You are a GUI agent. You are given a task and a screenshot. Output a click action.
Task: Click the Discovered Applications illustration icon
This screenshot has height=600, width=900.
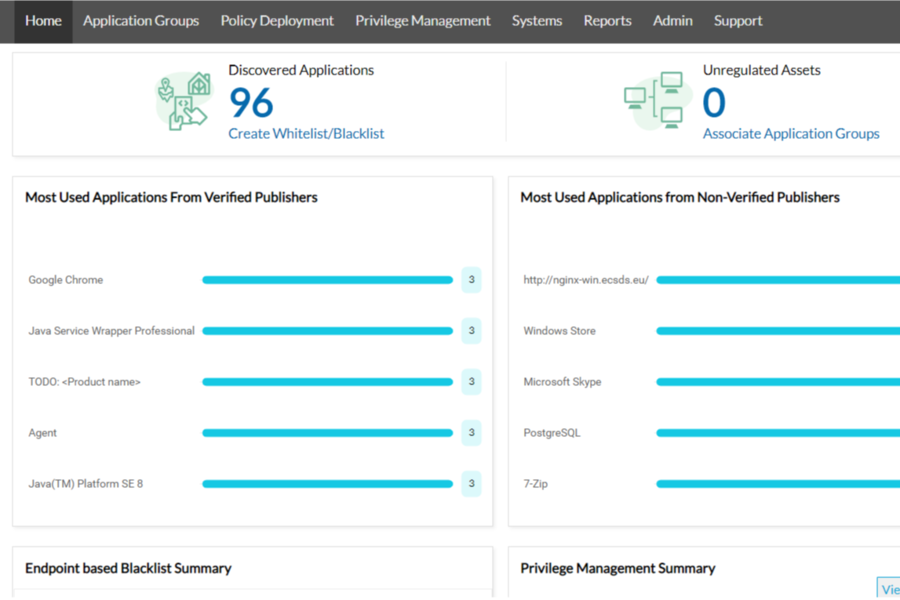click(184, 101)
